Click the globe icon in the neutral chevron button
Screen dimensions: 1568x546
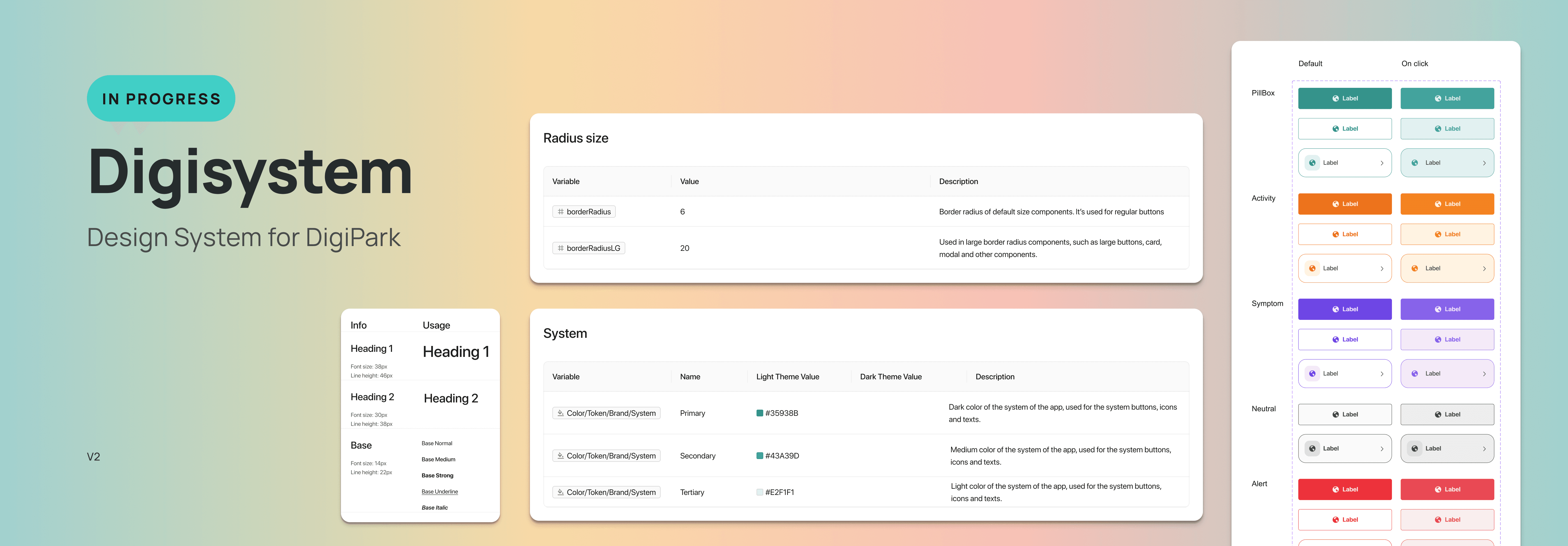click(x=1312, y=448)
